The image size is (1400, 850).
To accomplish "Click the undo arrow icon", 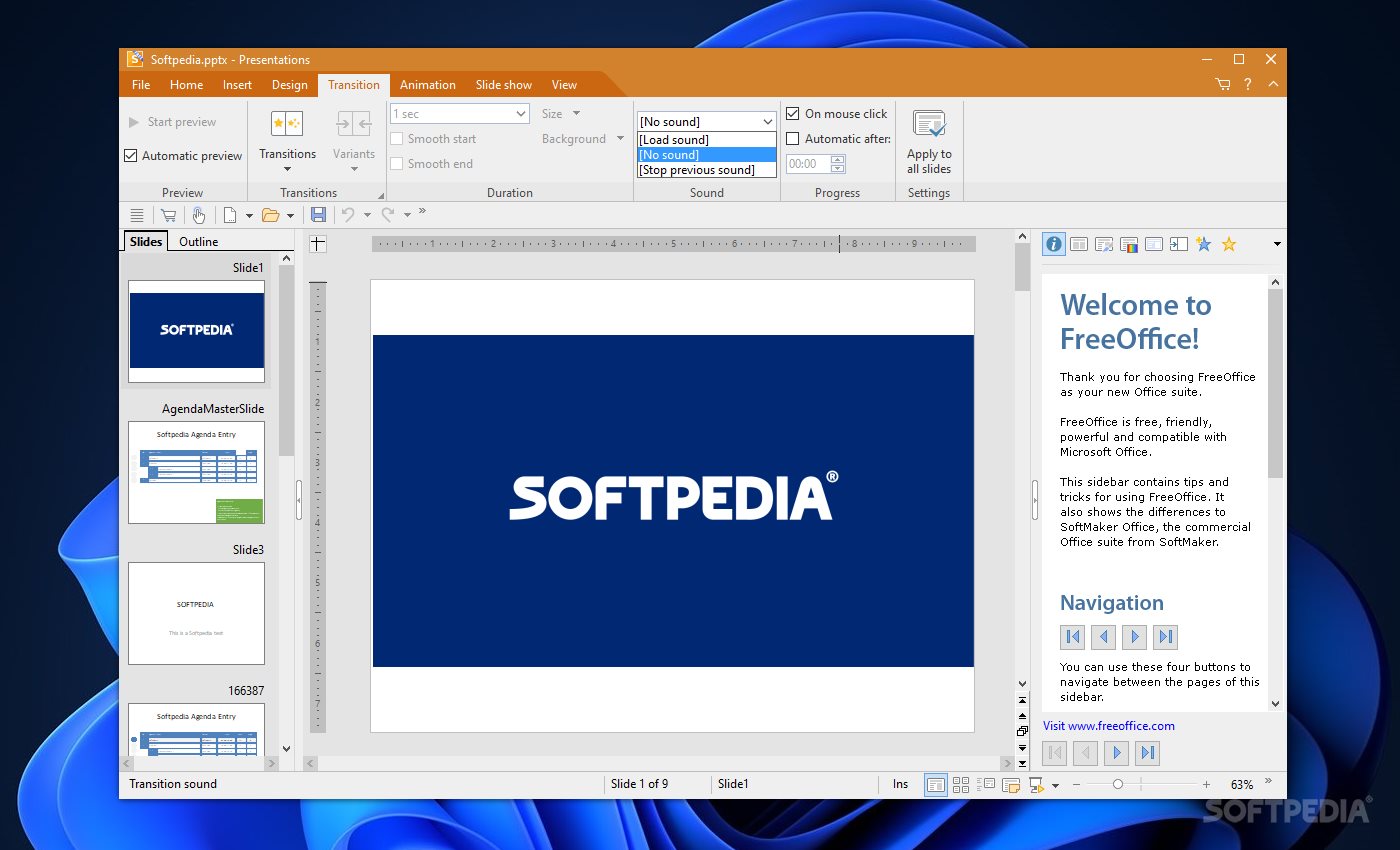I will 348,214.
